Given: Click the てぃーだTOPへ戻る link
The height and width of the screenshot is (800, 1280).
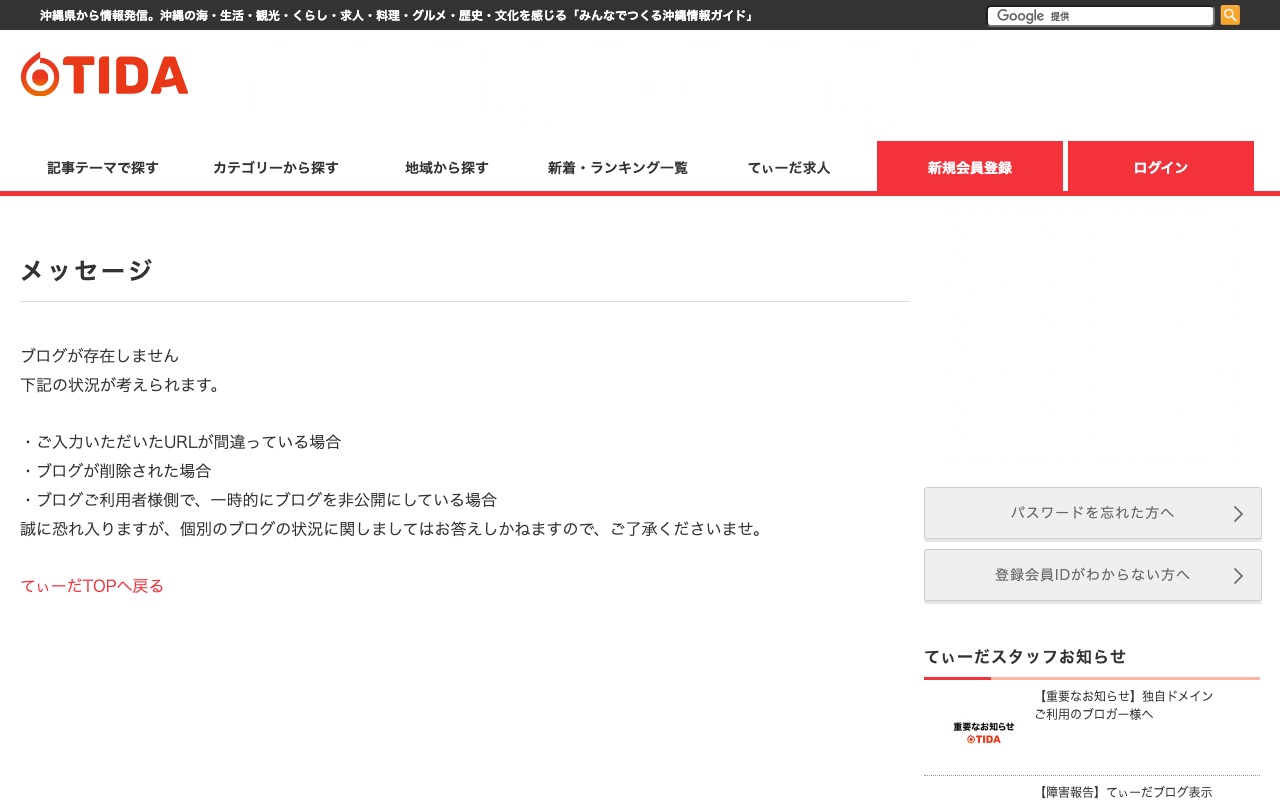Looking at the screenshot, I should 92,586.
